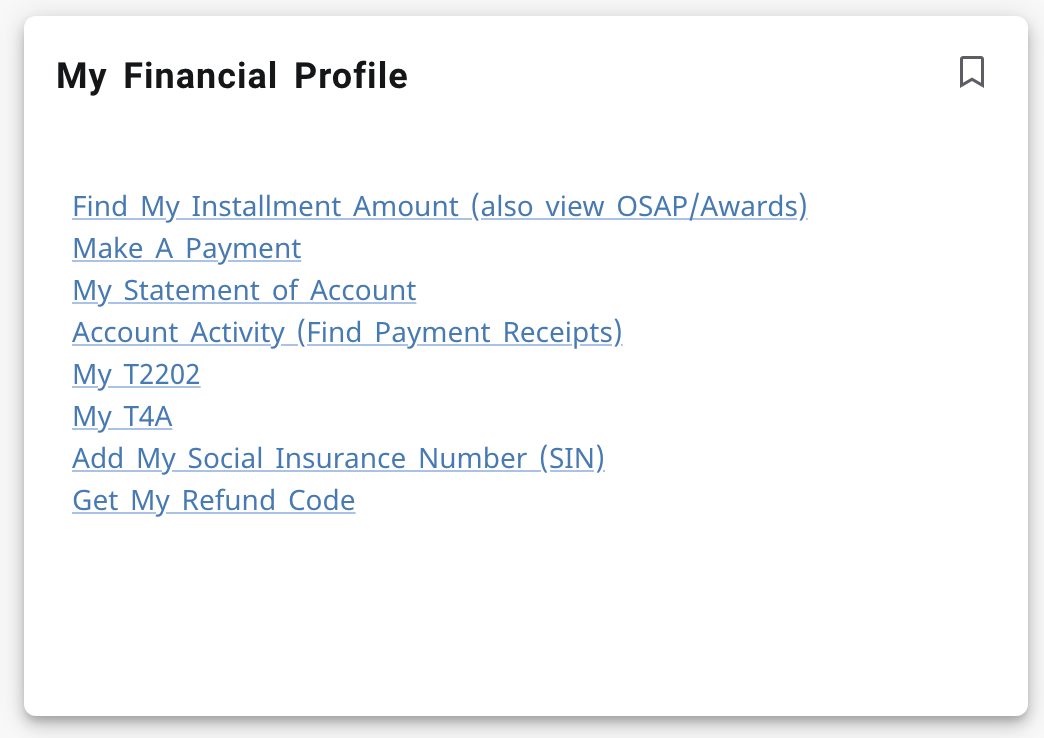
Task: Start a payment from Make A Payment
Action: coord(186,248)
